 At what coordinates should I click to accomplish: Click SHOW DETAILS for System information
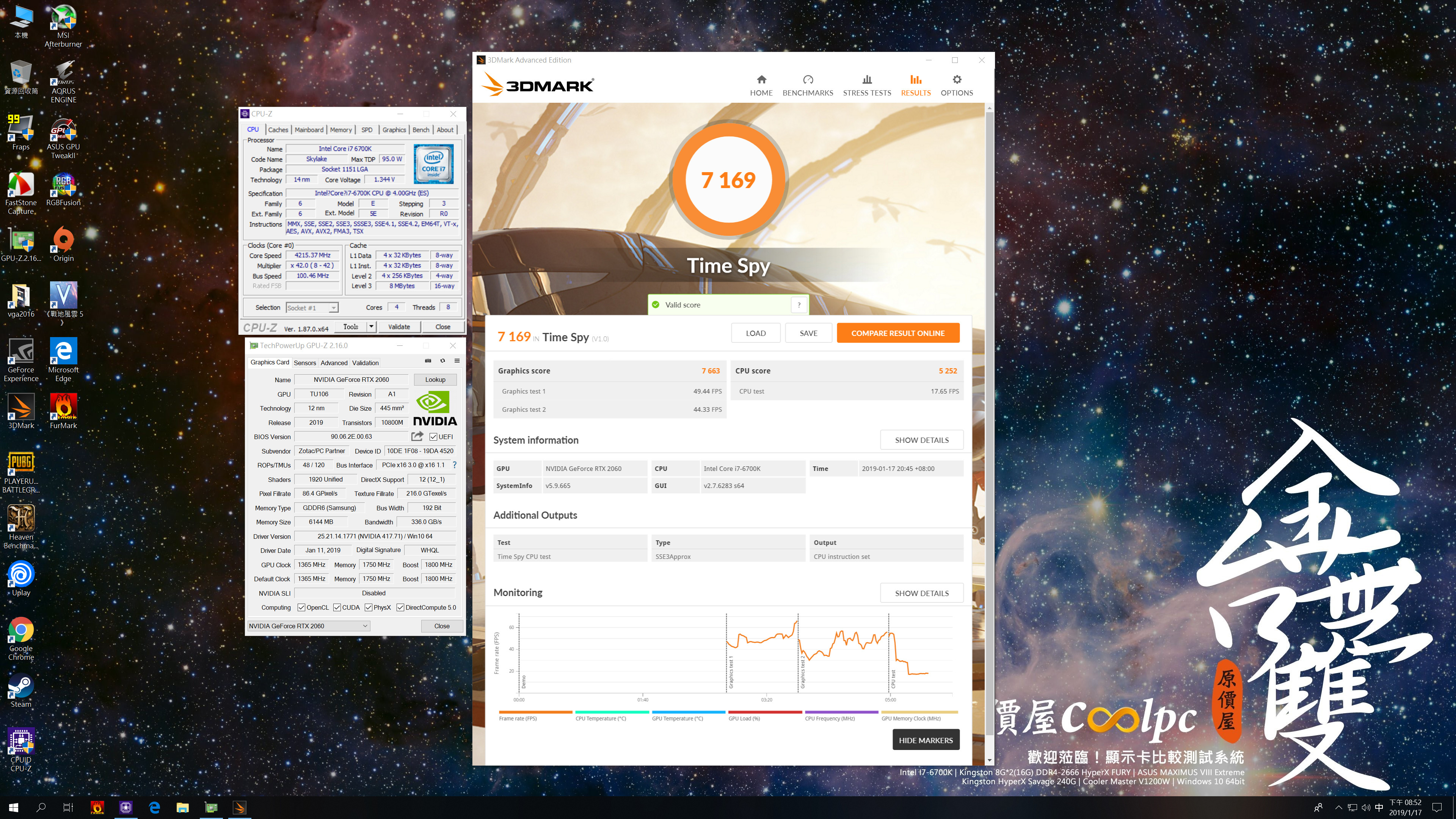point(921,440)
